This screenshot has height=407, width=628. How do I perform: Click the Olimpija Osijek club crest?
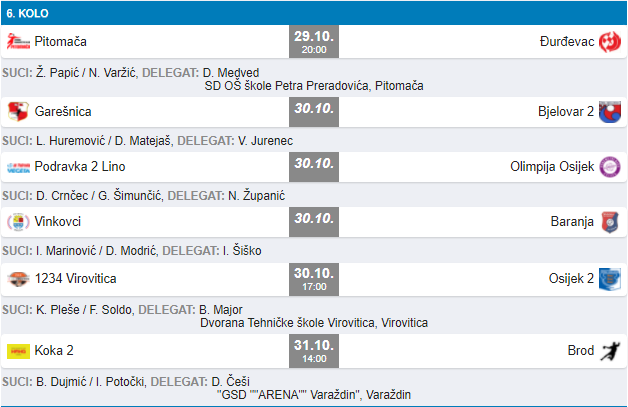pyautogui.click(x=610, y=166)
